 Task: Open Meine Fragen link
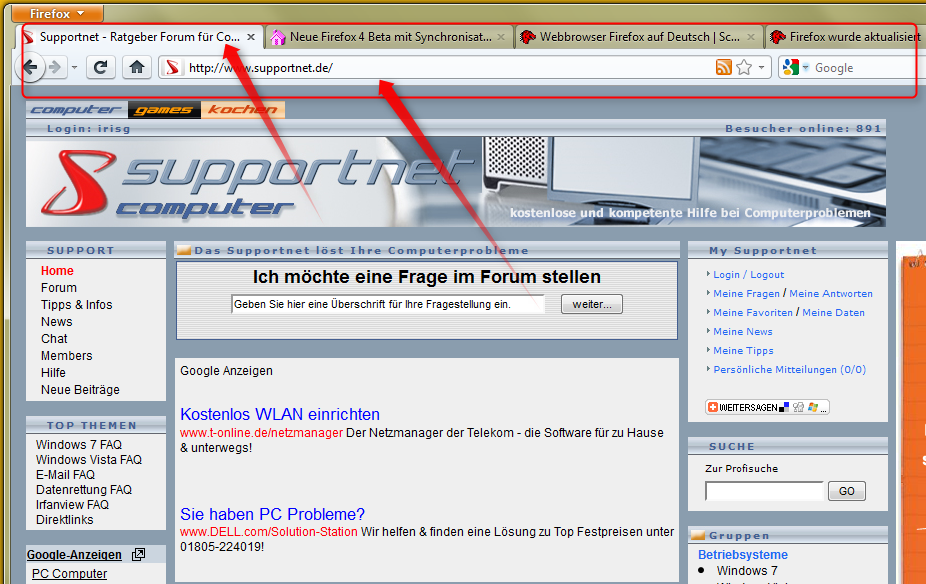pos(746,293)
